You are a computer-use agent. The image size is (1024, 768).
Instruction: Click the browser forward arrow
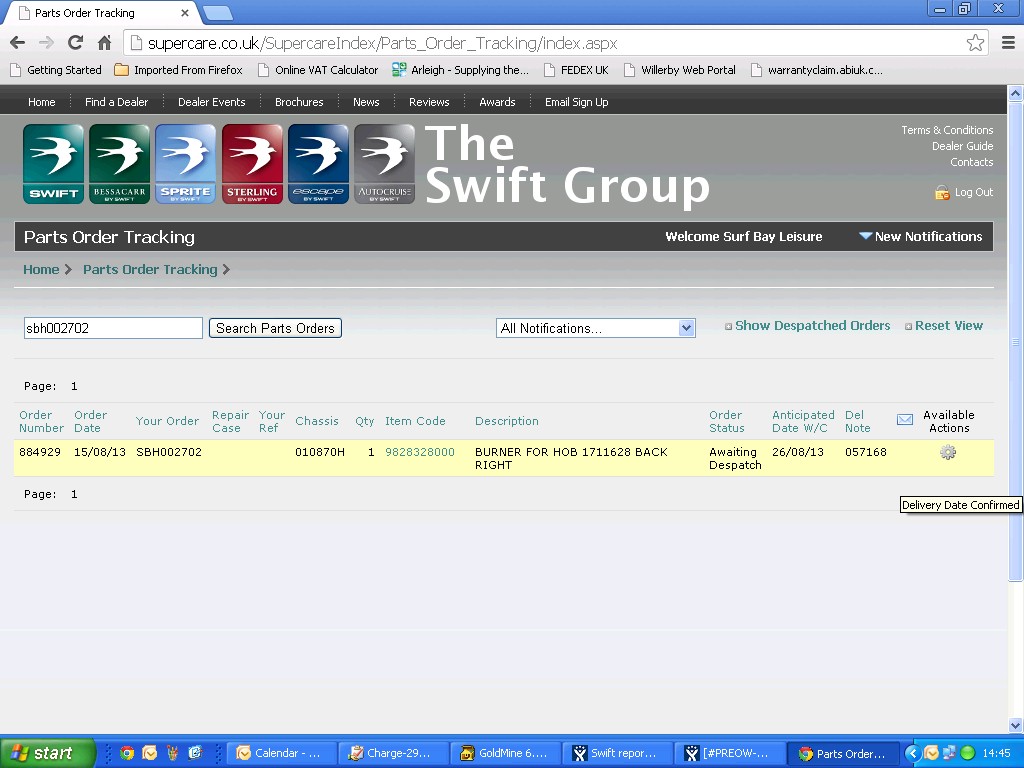pyautogui.click(x=46, y=43)
